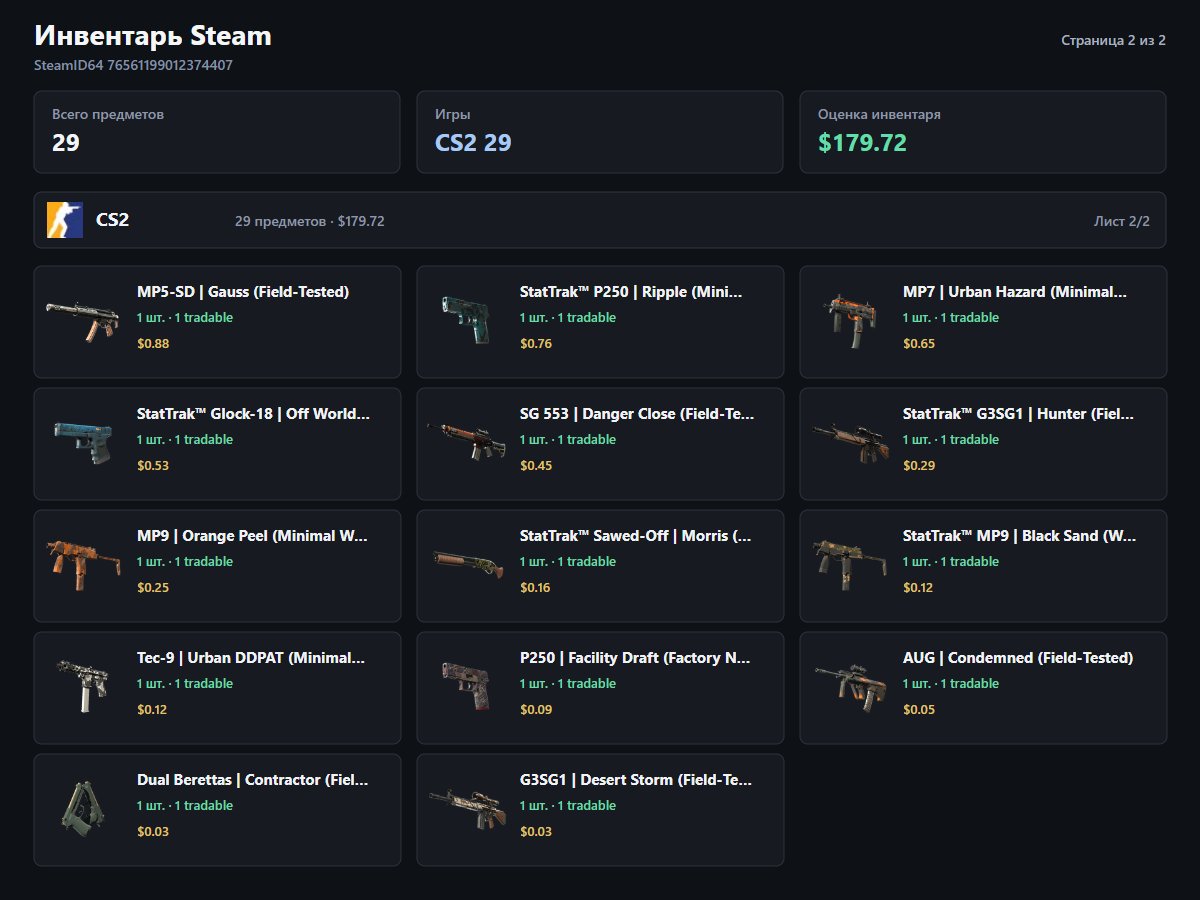The width and height of the screenshot is (1200, 900).
Task: Click the $179.72 inventory valuation amount
Action: pos(862,143)
